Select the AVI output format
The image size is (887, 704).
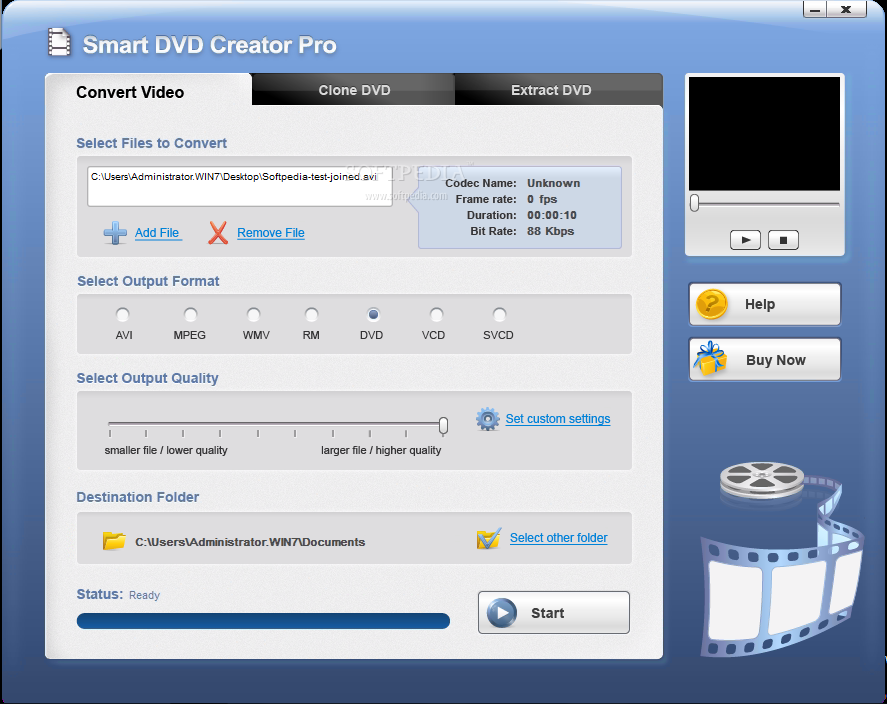tap(122, 314)
